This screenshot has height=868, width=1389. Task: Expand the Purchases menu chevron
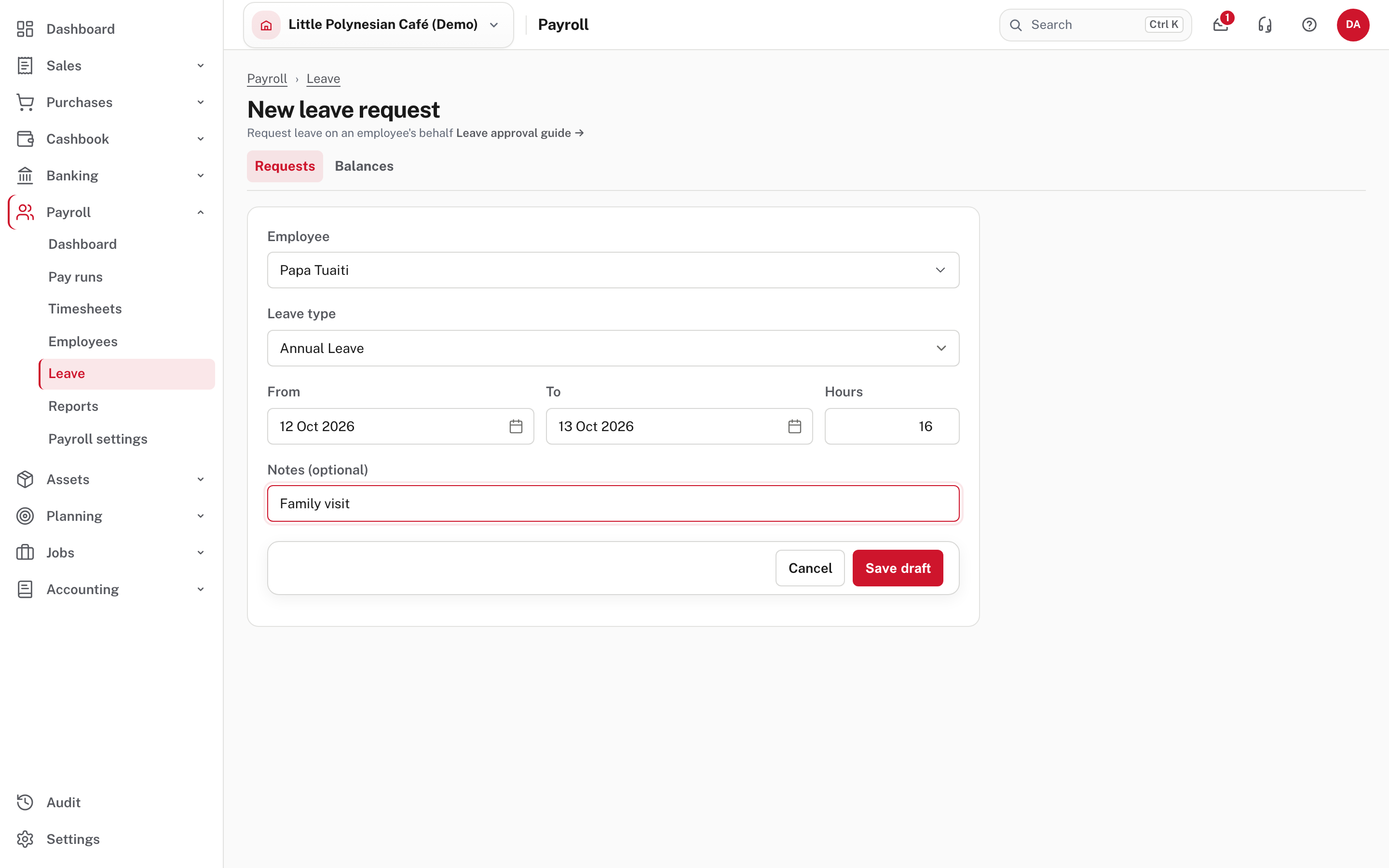[x=200, y=102]
